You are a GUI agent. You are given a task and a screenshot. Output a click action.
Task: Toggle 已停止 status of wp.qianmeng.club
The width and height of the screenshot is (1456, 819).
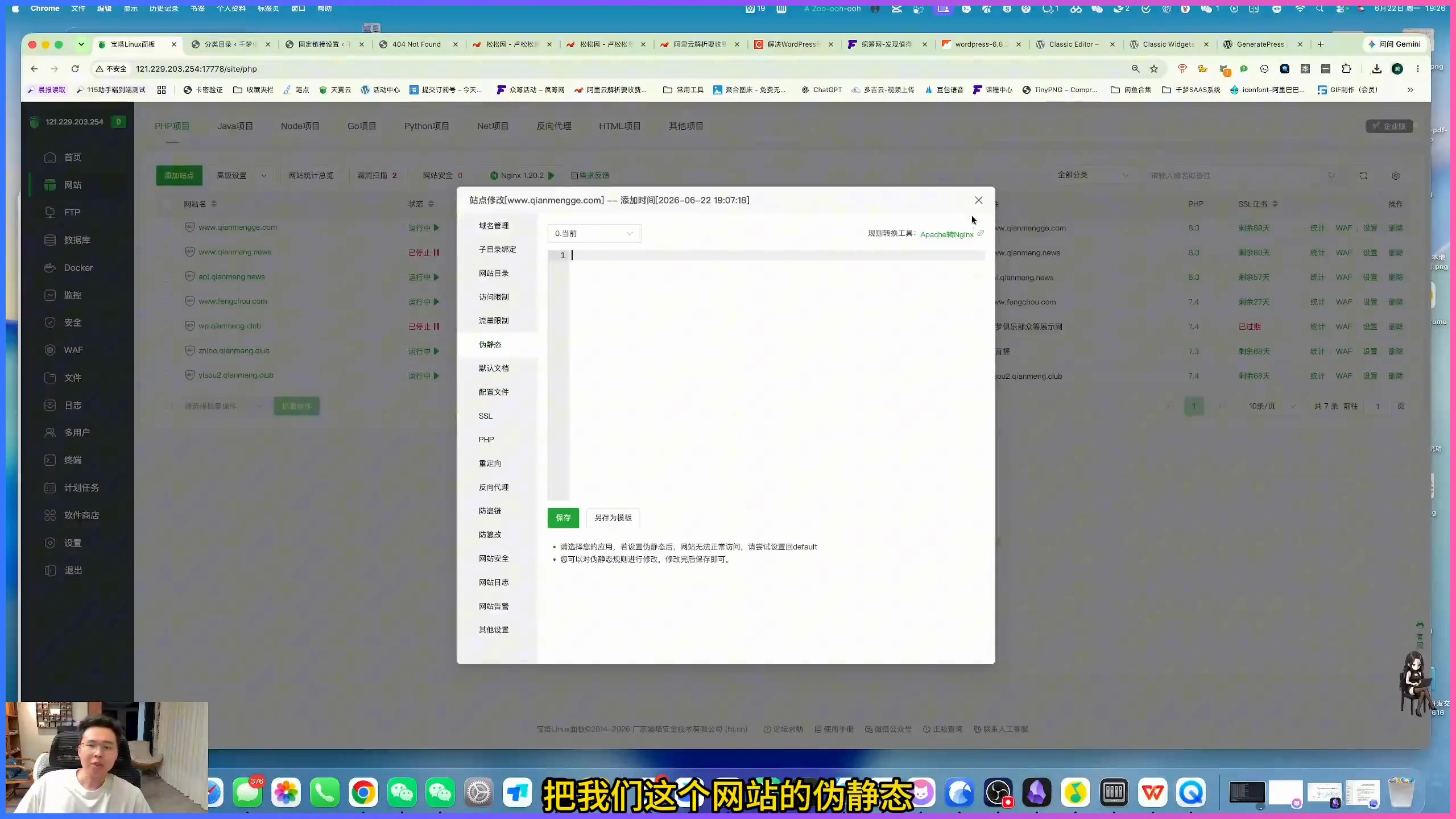[x=424, y=326]
